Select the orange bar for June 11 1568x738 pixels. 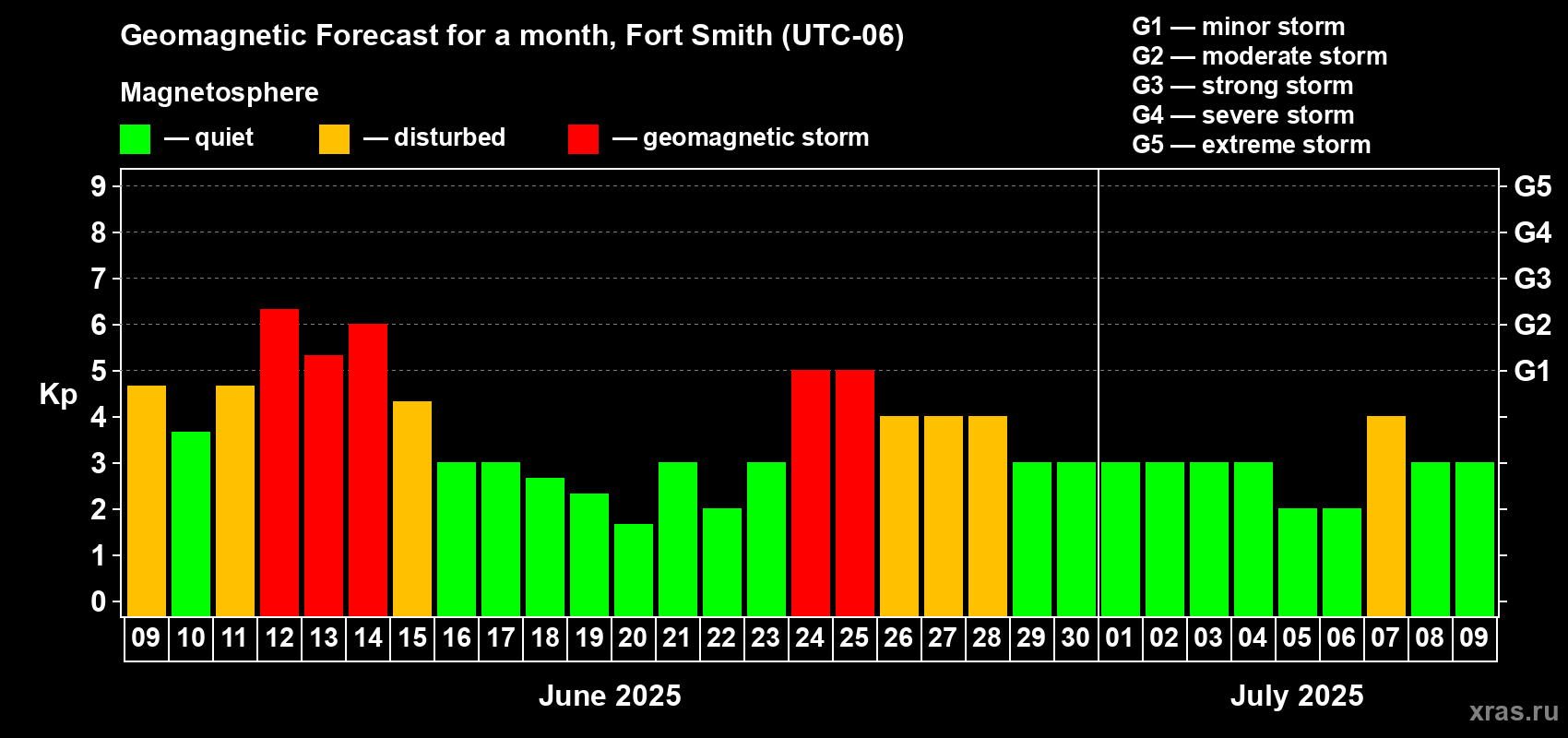click(235, 501)
